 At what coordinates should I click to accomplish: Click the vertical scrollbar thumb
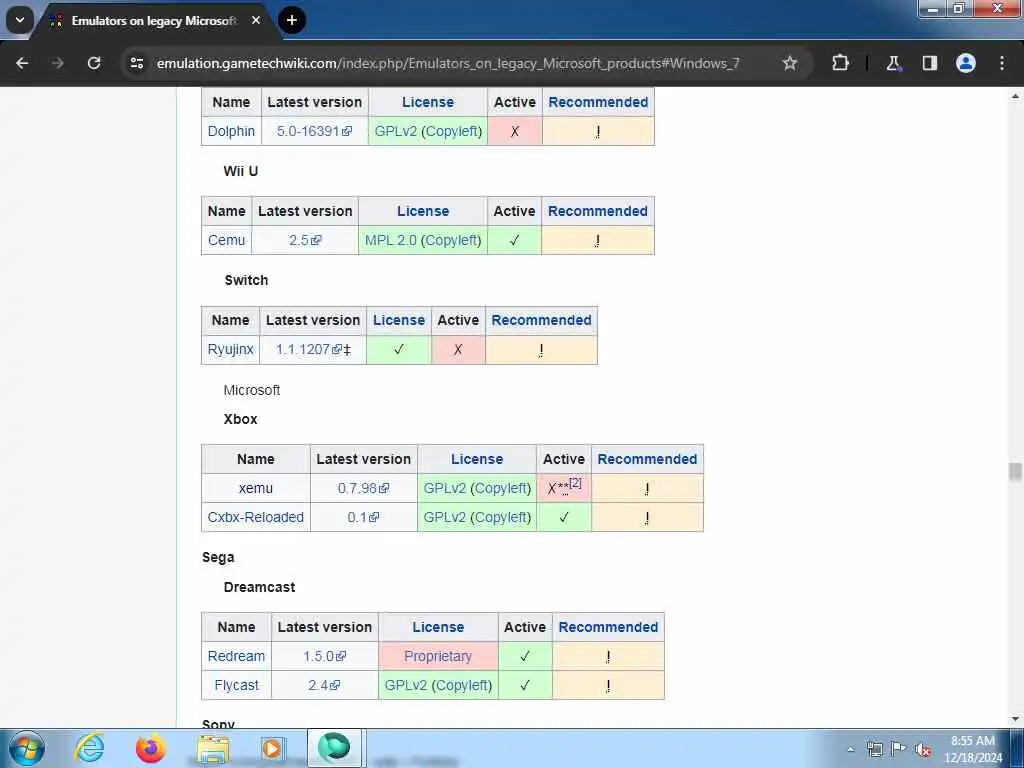point(1015,472)
